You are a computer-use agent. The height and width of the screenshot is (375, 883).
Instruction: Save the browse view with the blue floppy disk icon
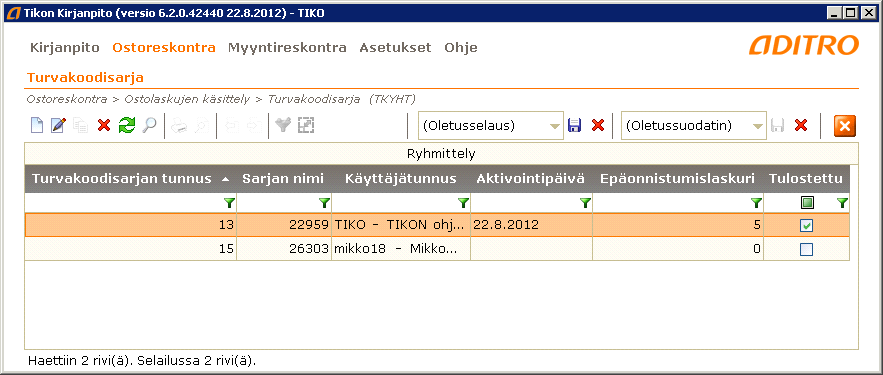pos(574,126)
